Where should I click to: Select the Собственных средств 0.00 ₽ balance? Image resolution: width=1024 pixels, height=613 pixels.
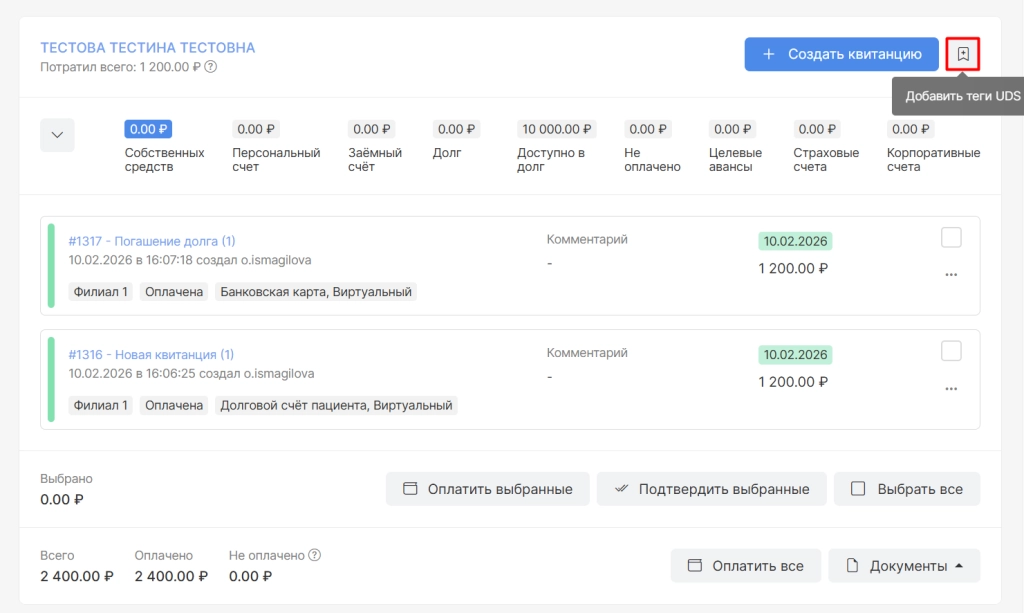click(x=148, y=129)
